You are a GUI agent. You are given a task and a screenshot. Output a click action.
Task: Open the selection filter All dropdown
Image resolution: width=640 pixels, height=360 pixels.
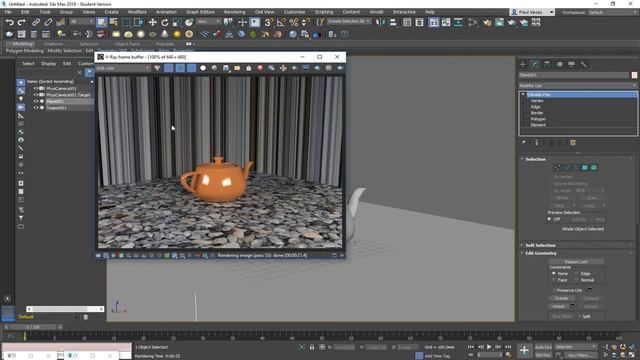(82, 22)
